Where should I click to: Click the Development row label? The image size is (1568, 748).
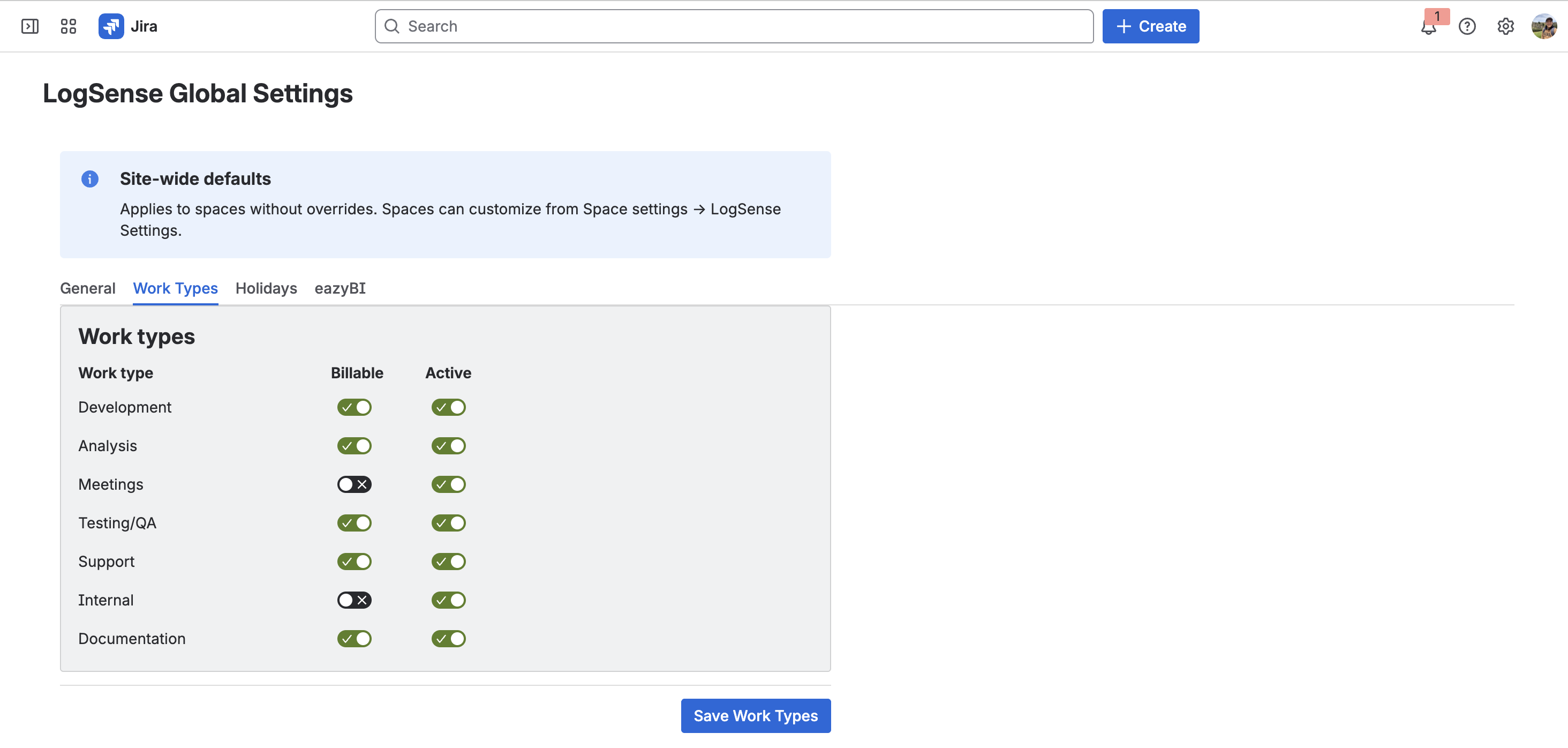click(x=125, y=407)
